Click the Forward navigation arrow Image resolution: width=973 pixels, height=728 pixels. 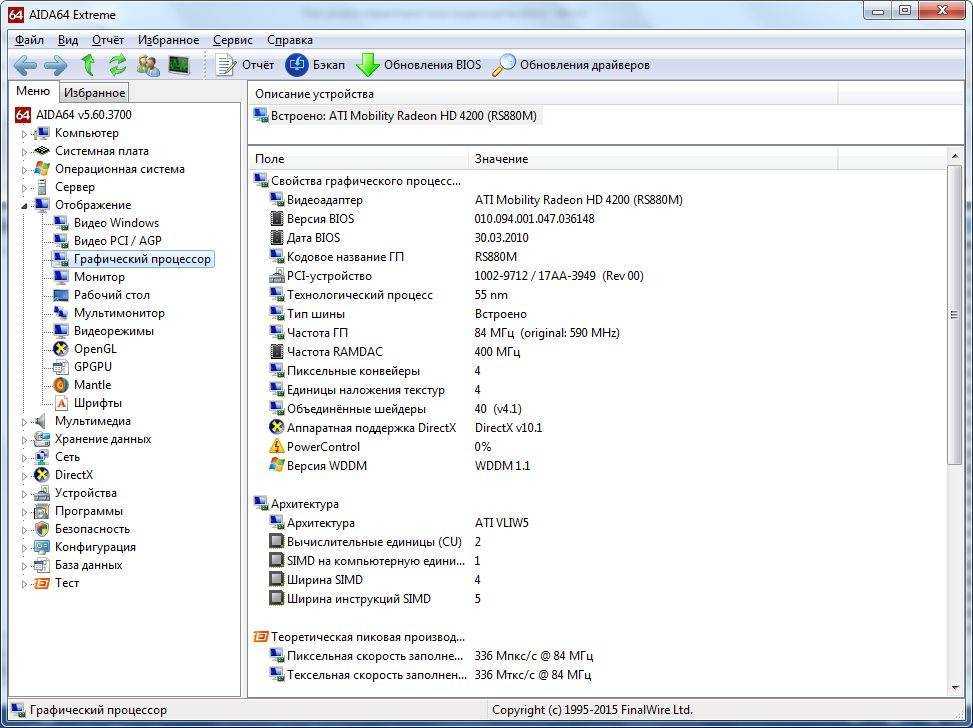coord(55,65)
